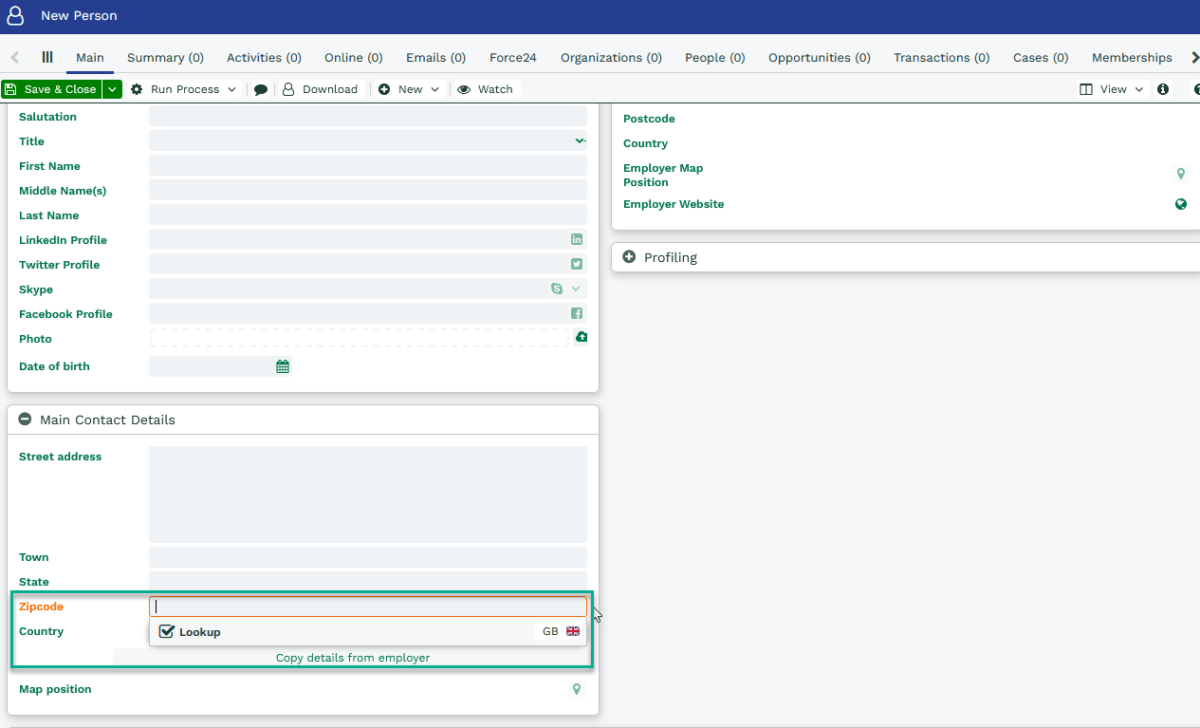Open Employer Website globe icon
The image size is (1200, 728).
click(1181, 204)
